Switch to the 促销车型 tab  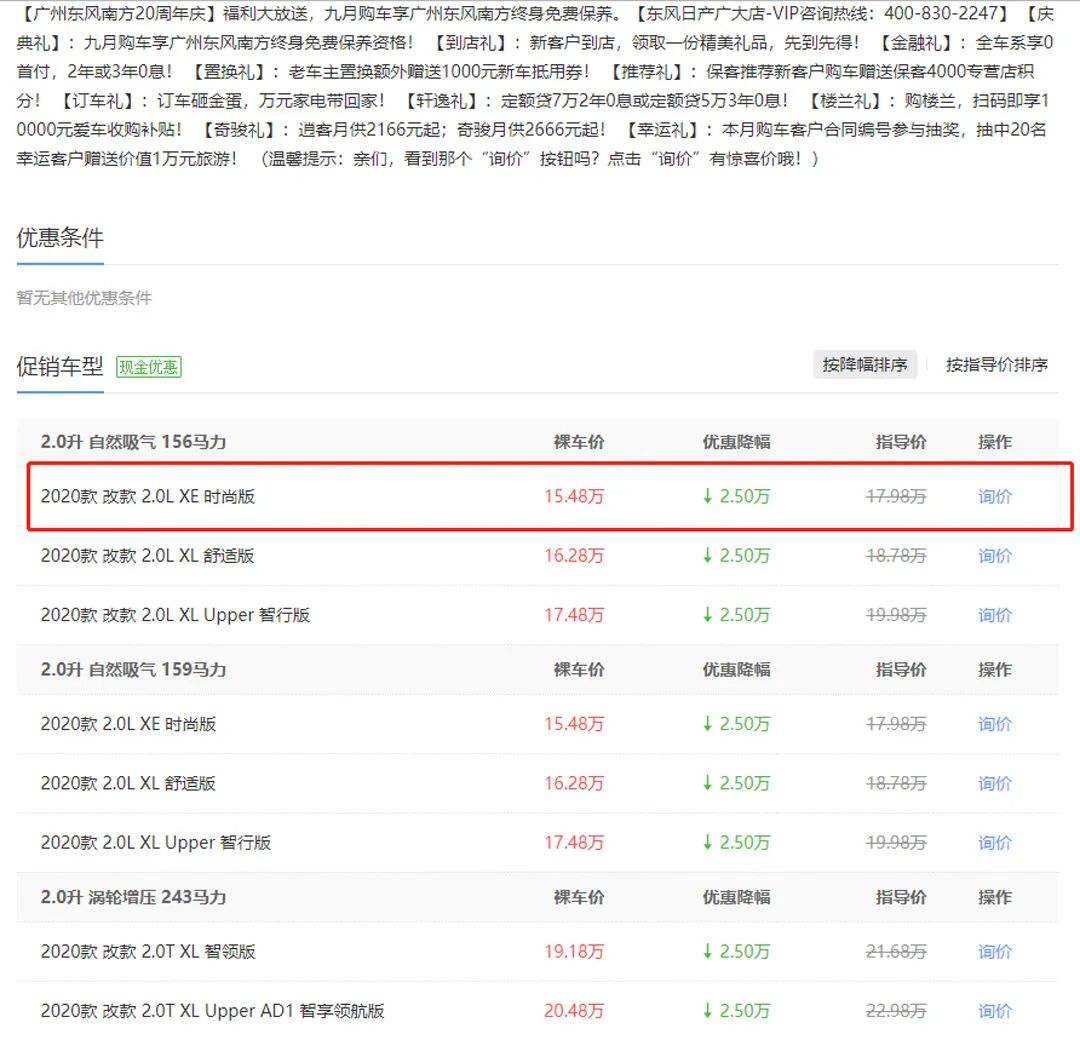pyautogui.click(x=57, y=366)
